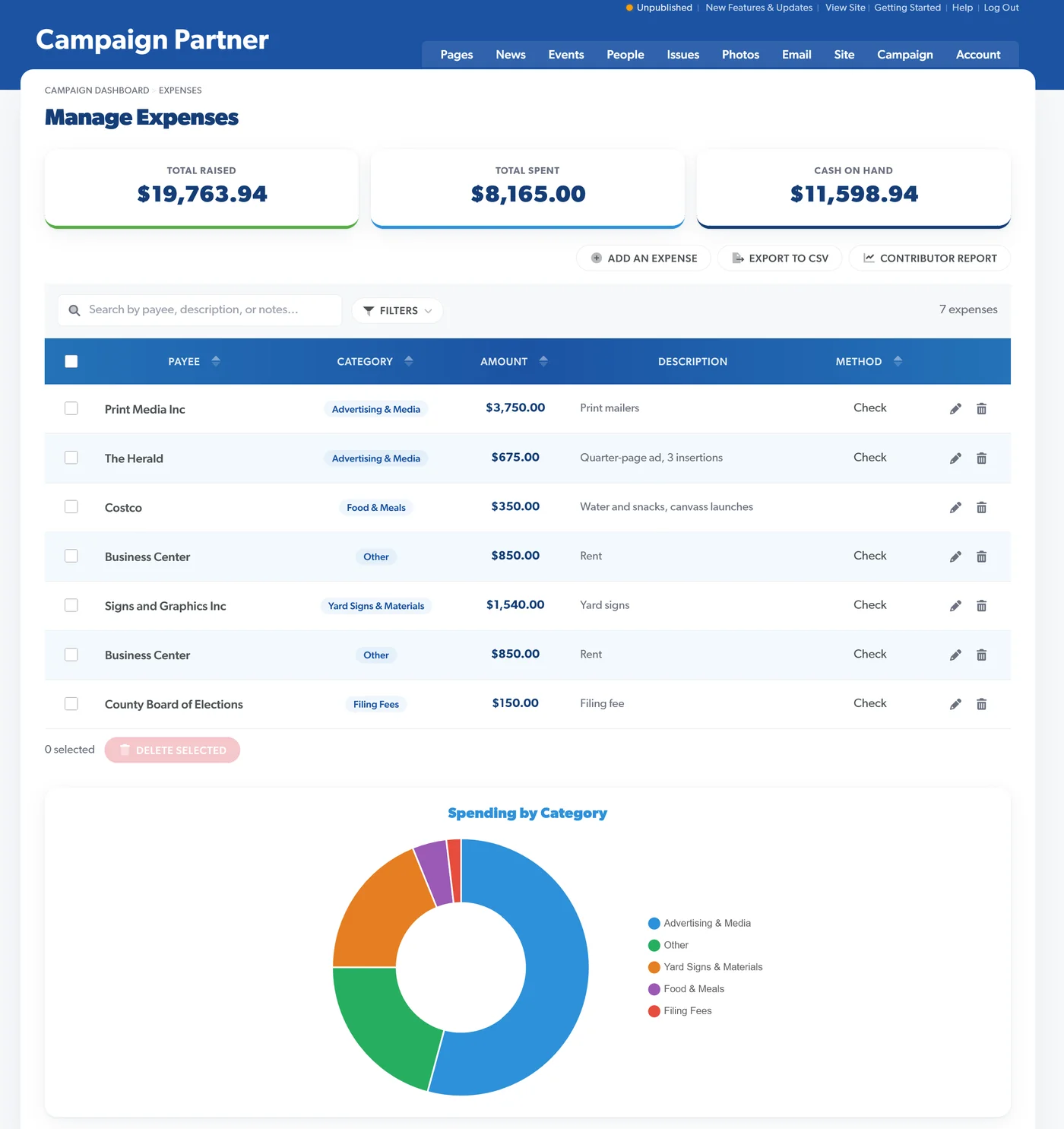This screenshot has width=1064, height=1129.
Task: Delete the Costco expense row
Action: click(981, 508)
